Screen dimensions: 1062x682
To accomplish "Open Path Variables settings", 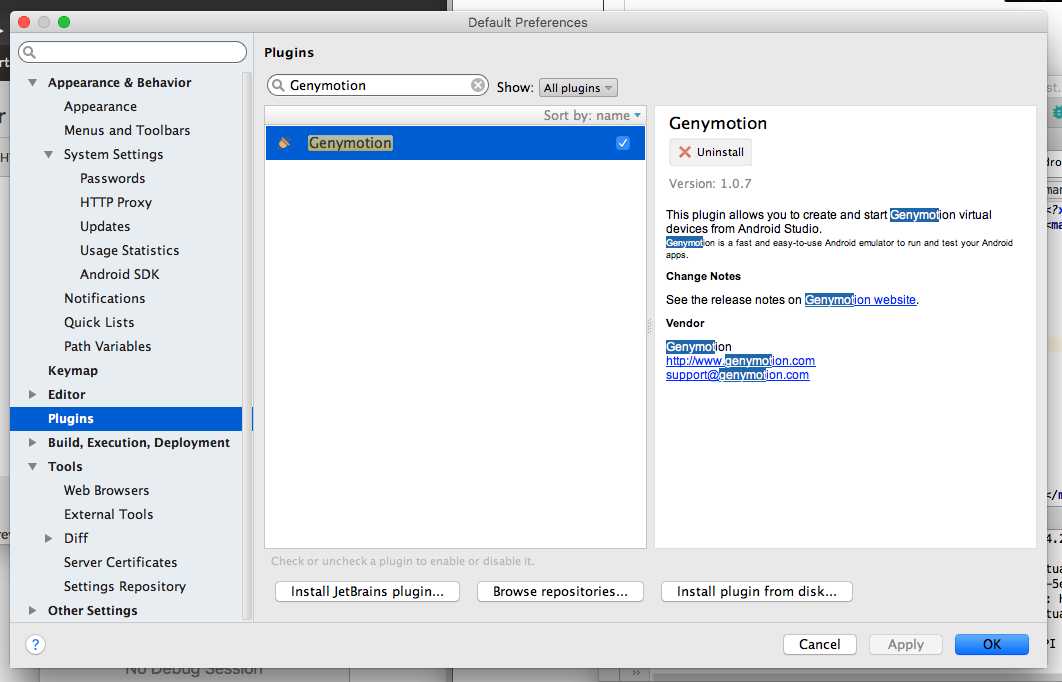I will pos(107,346).
